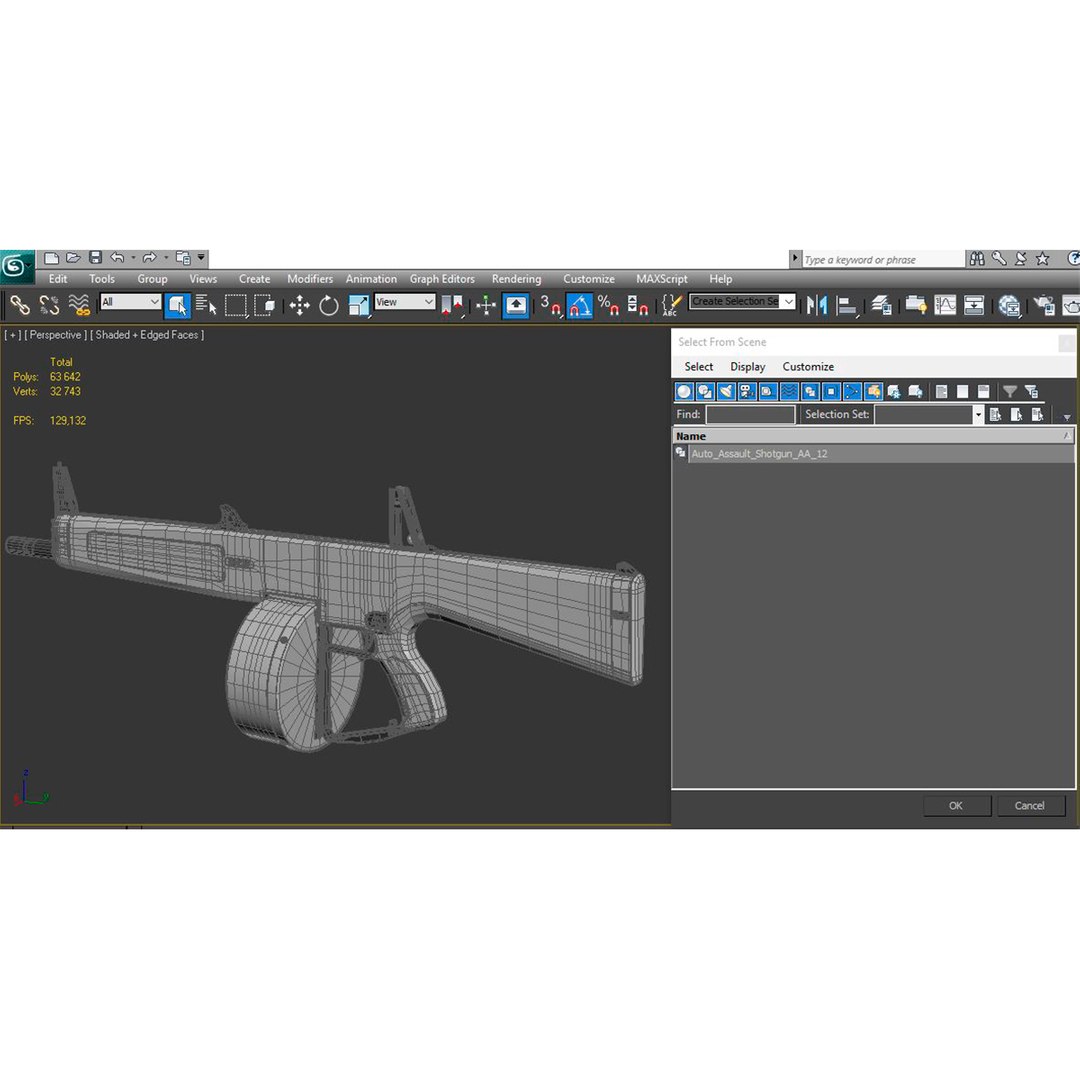Click the Select and Scale tool

[x=359, y=305]
